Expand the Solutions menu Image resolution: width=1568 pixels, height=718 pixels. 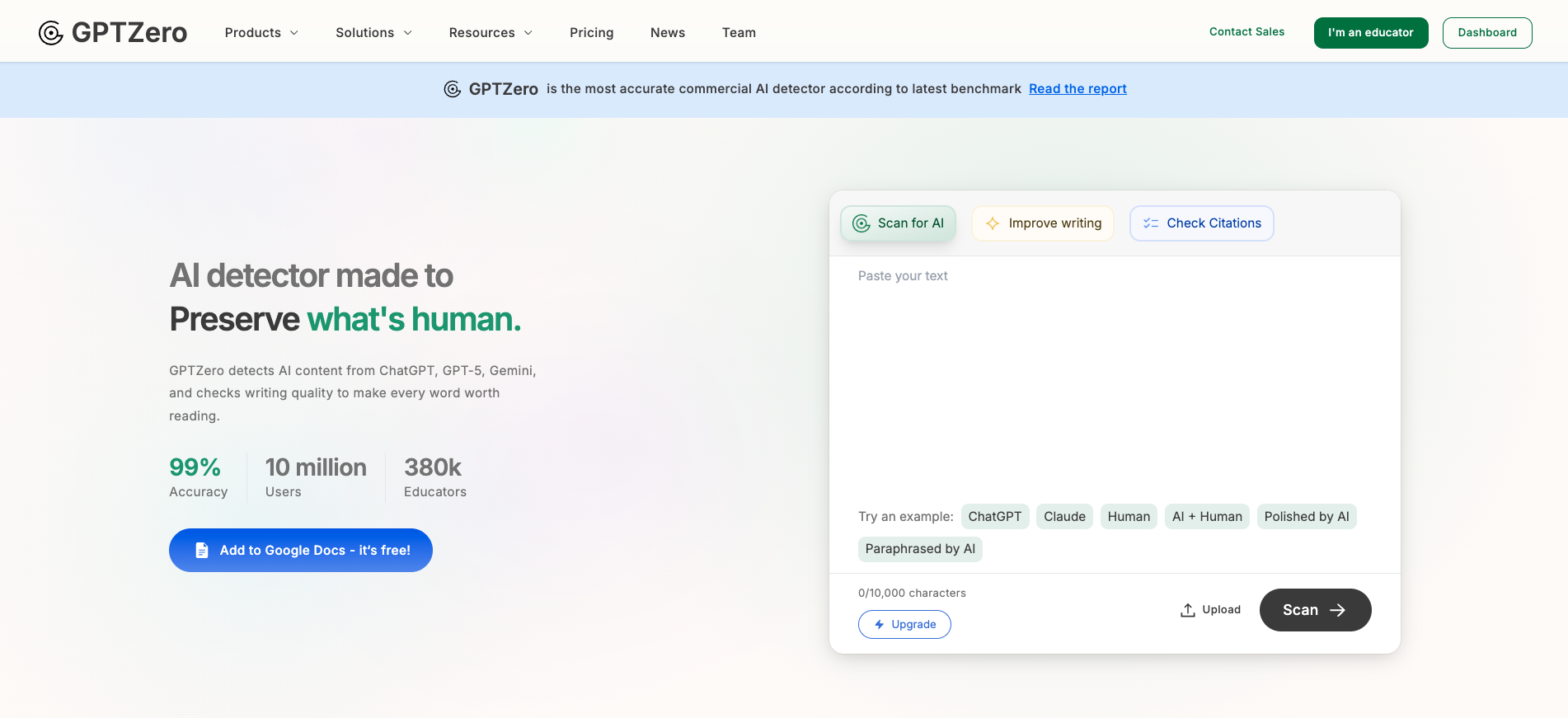[x=373, y=33]
